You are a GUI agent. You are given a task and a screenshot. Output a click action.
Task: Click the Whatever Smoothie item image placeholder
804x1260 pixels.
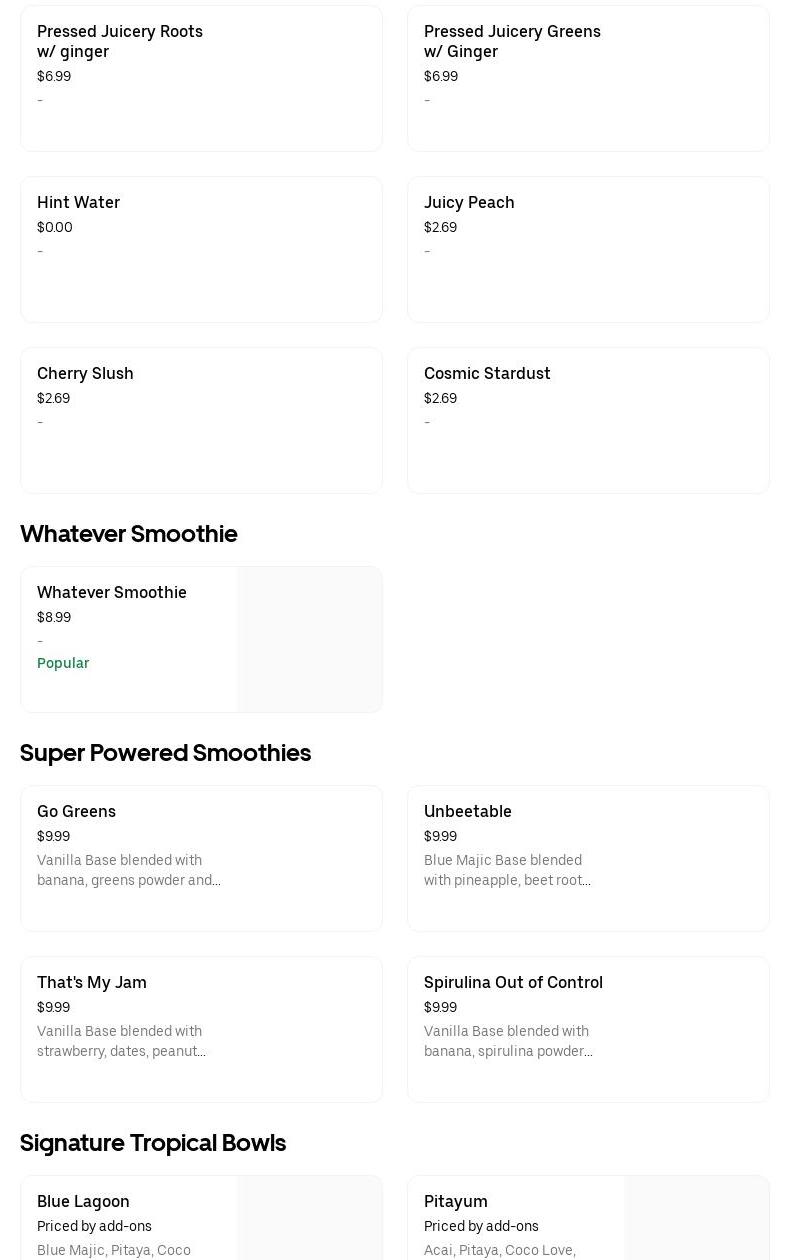point(309,639)
